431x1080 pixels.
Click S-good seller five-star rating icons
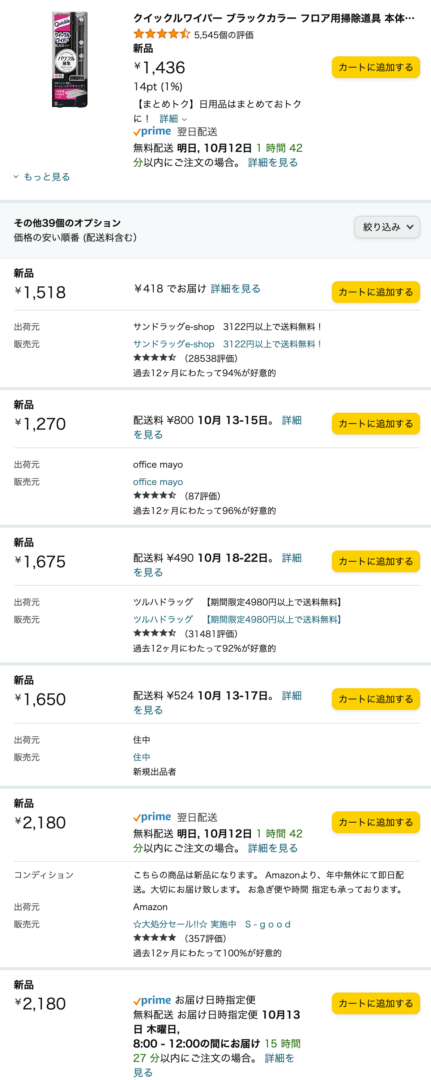click(x=155, y=939)
